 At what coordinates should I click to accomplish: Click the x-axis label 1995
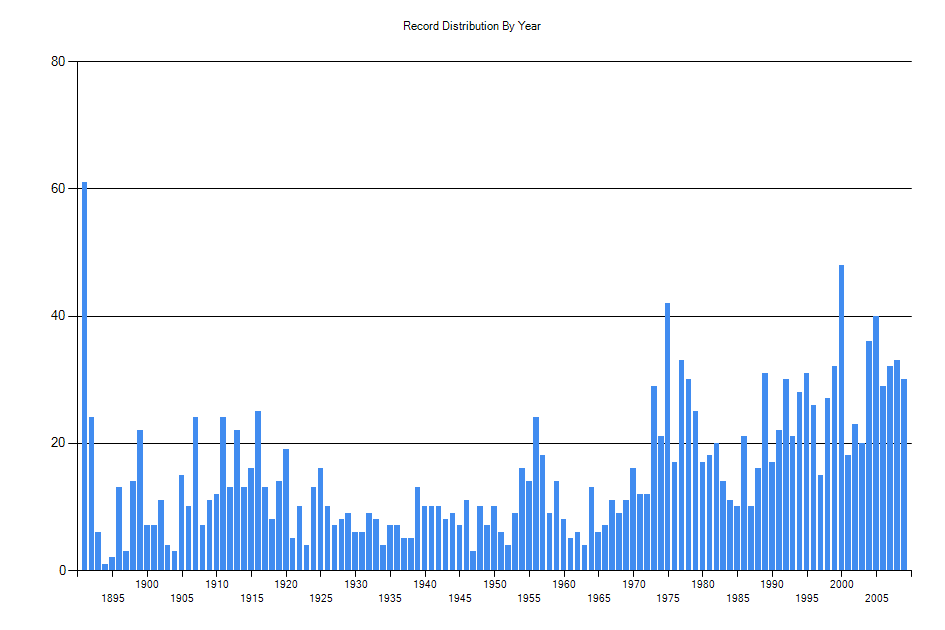pos(807,598)
